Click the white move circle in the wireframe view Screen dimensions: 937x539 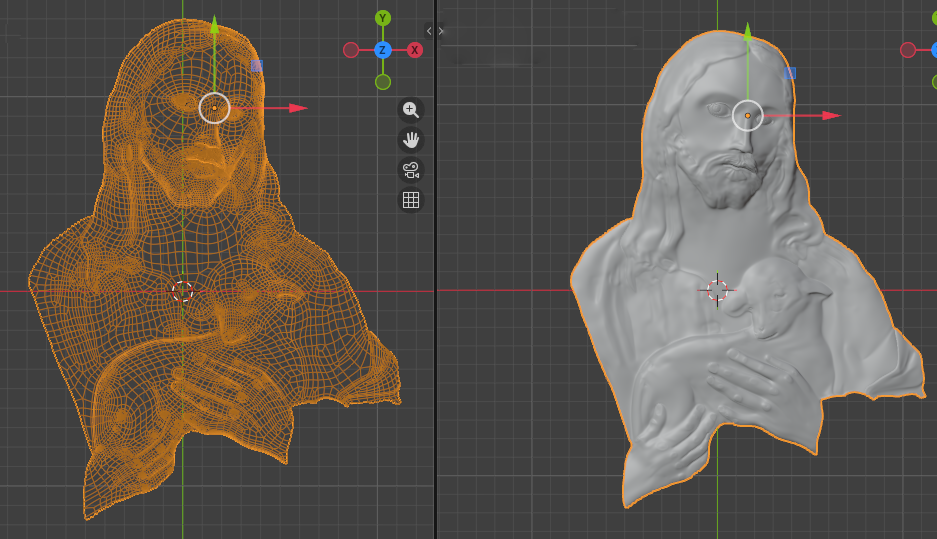click(214, 108)
